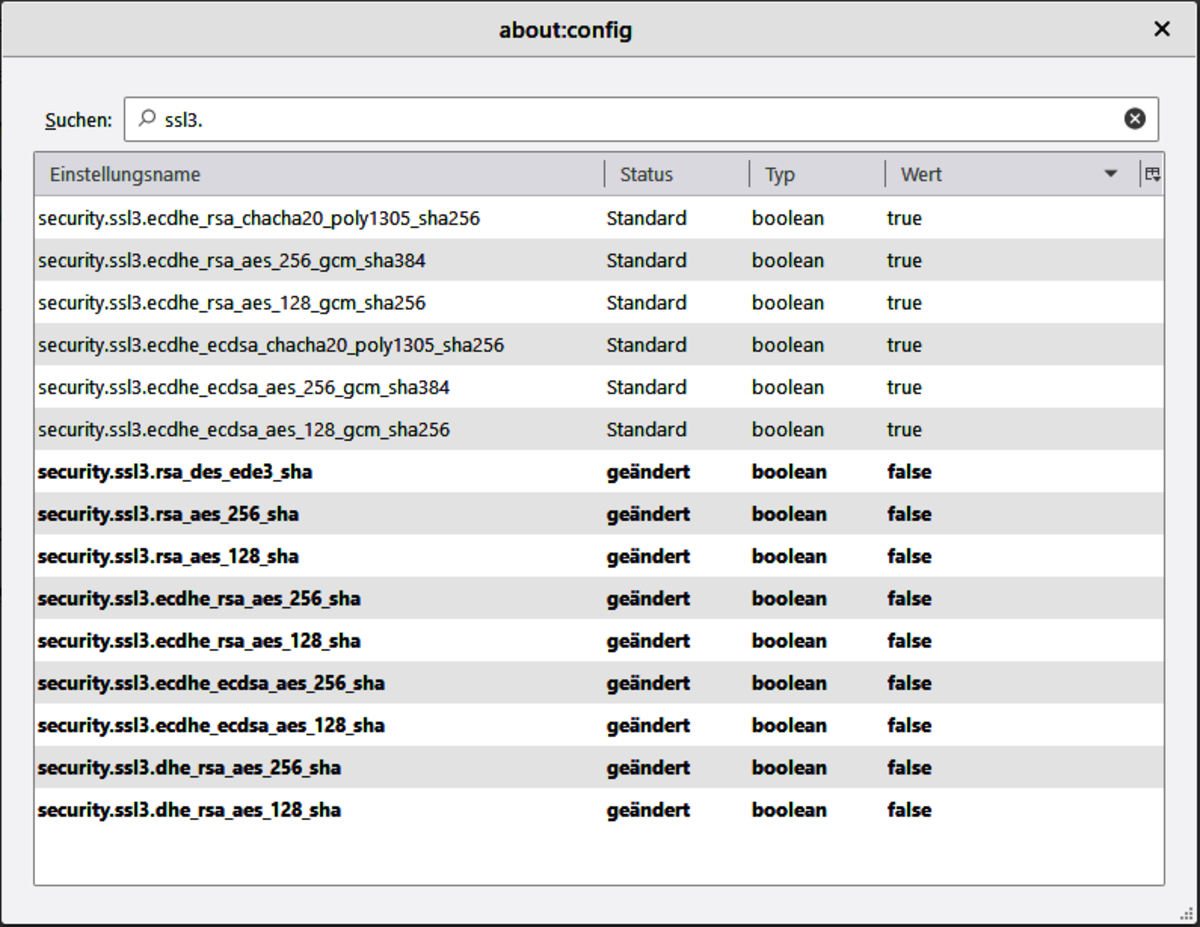Select security.ssl3.rsa_des_ede3_sha preference
The image size is (1200, 927).
click(599, 471)
